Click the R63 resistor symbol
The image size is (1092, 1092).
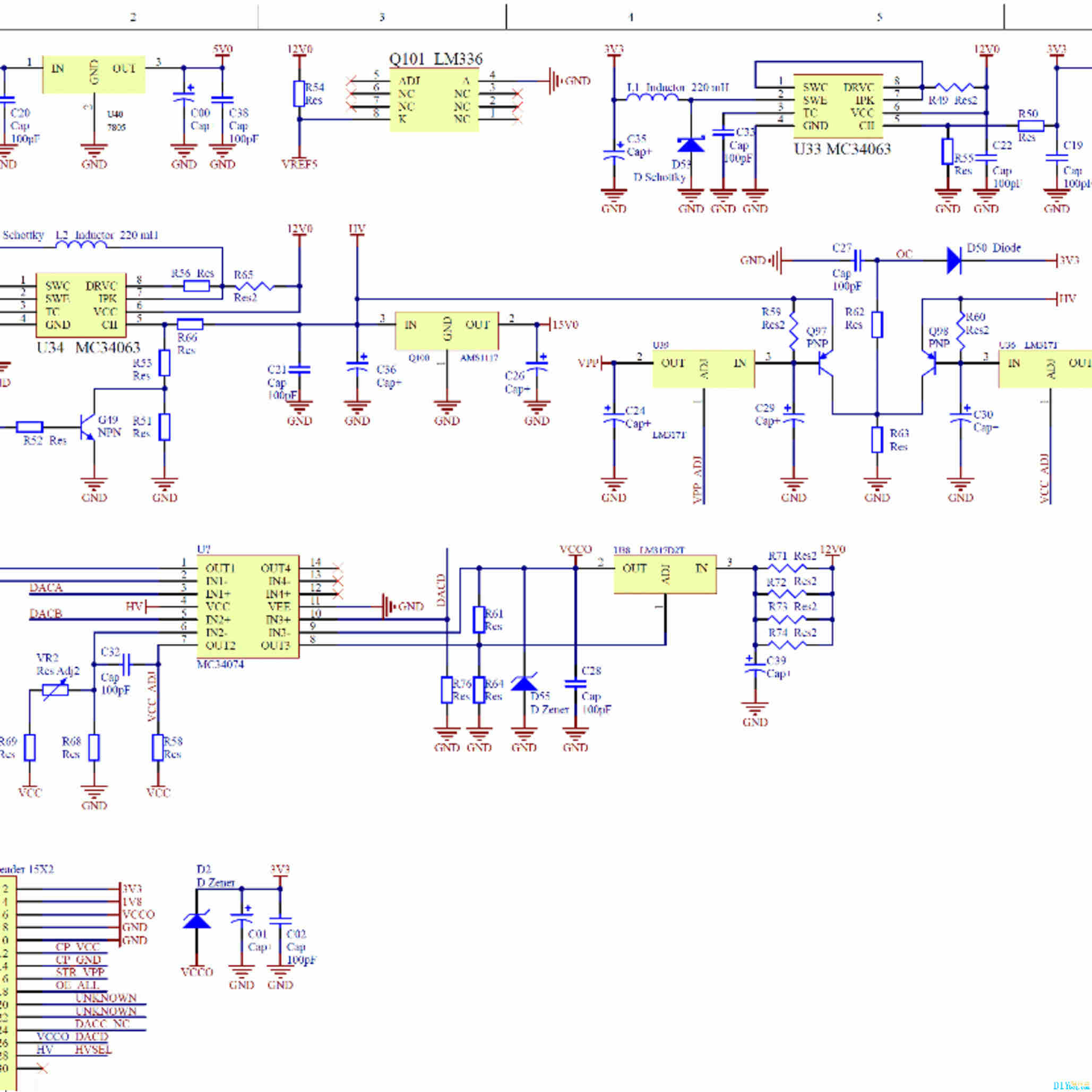pyautogui.click(x=876, y=440)
